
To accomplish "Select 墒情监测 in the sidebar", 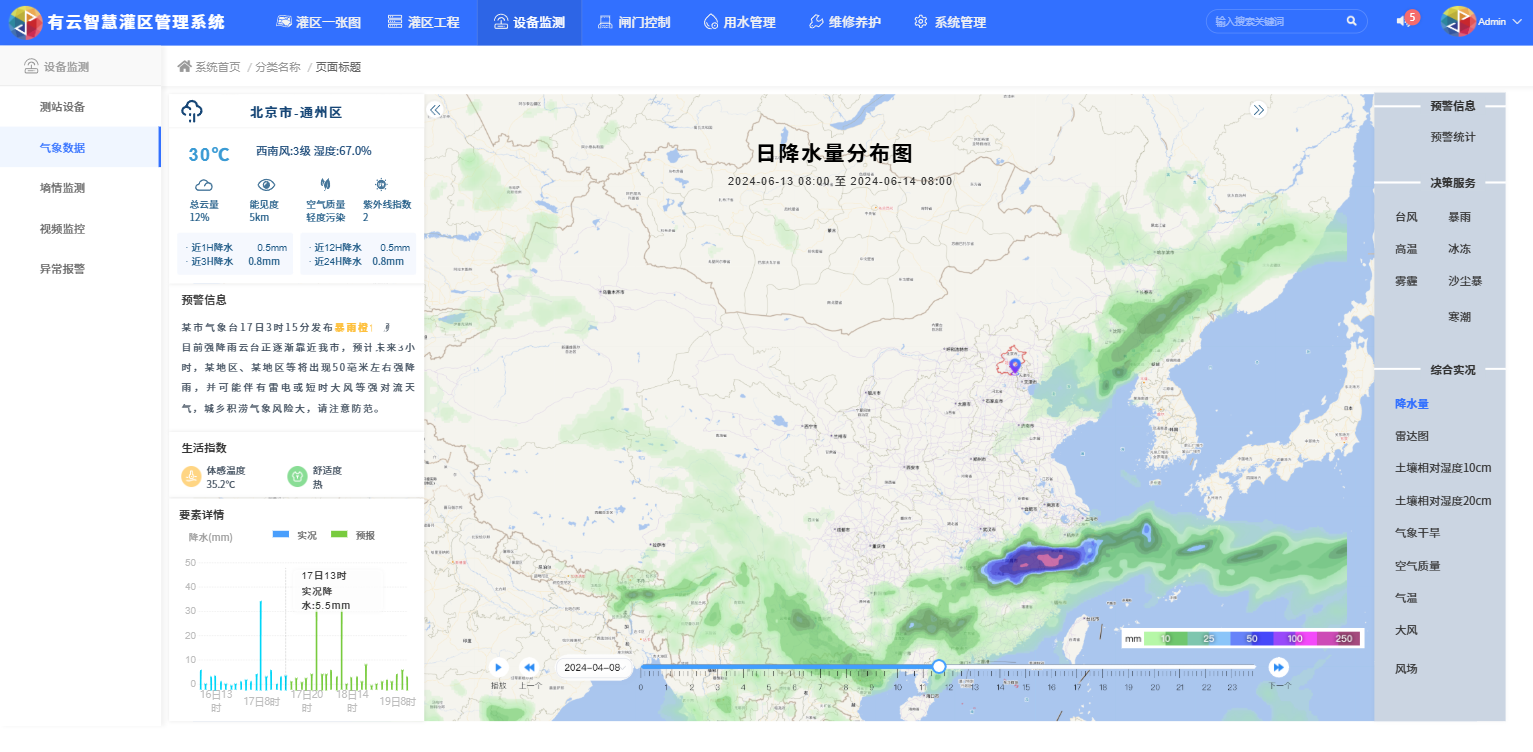I will click(x=62, y=188).
